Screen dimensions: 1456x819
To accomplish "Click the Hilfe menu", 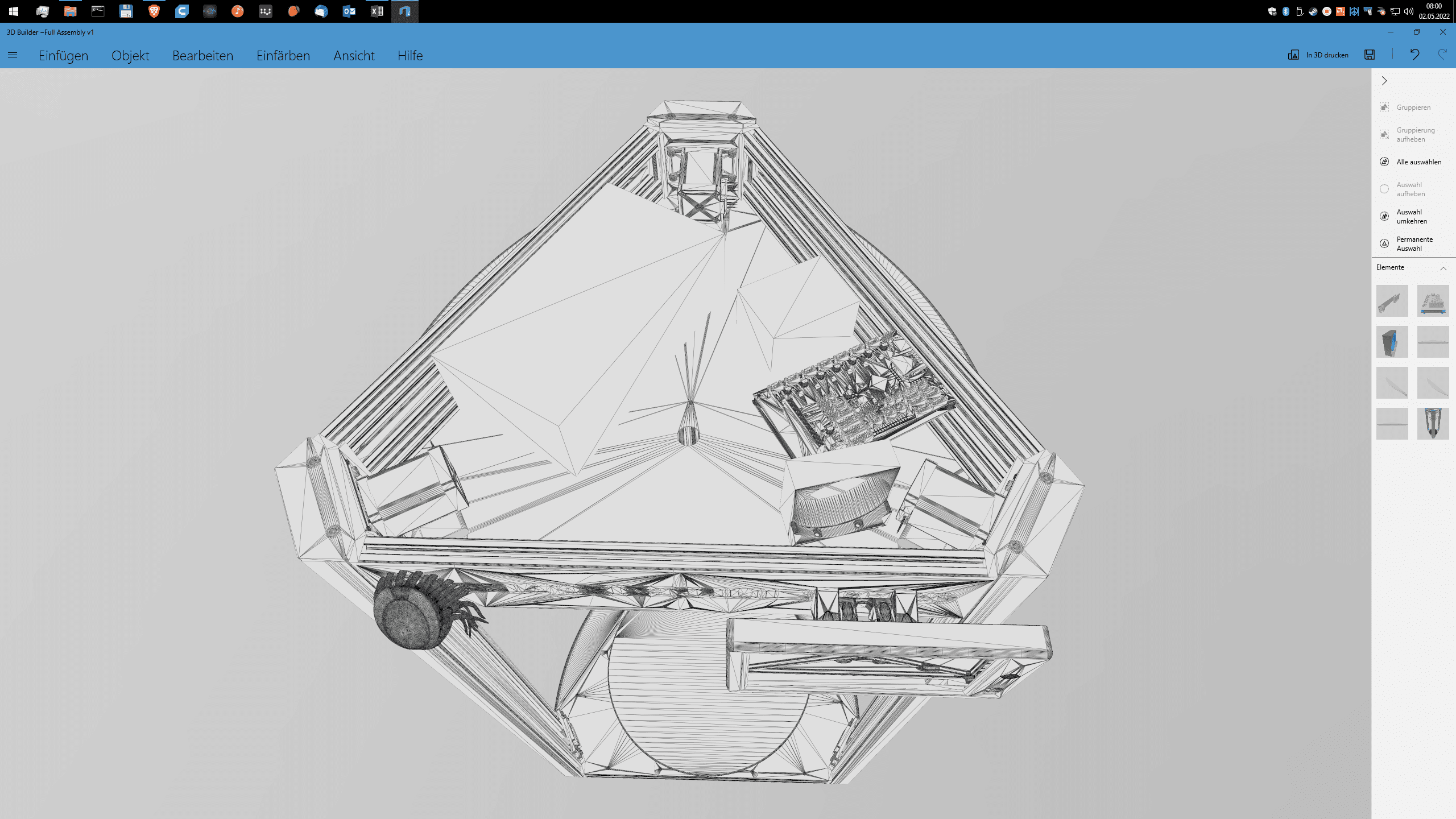I will [409, 56].
